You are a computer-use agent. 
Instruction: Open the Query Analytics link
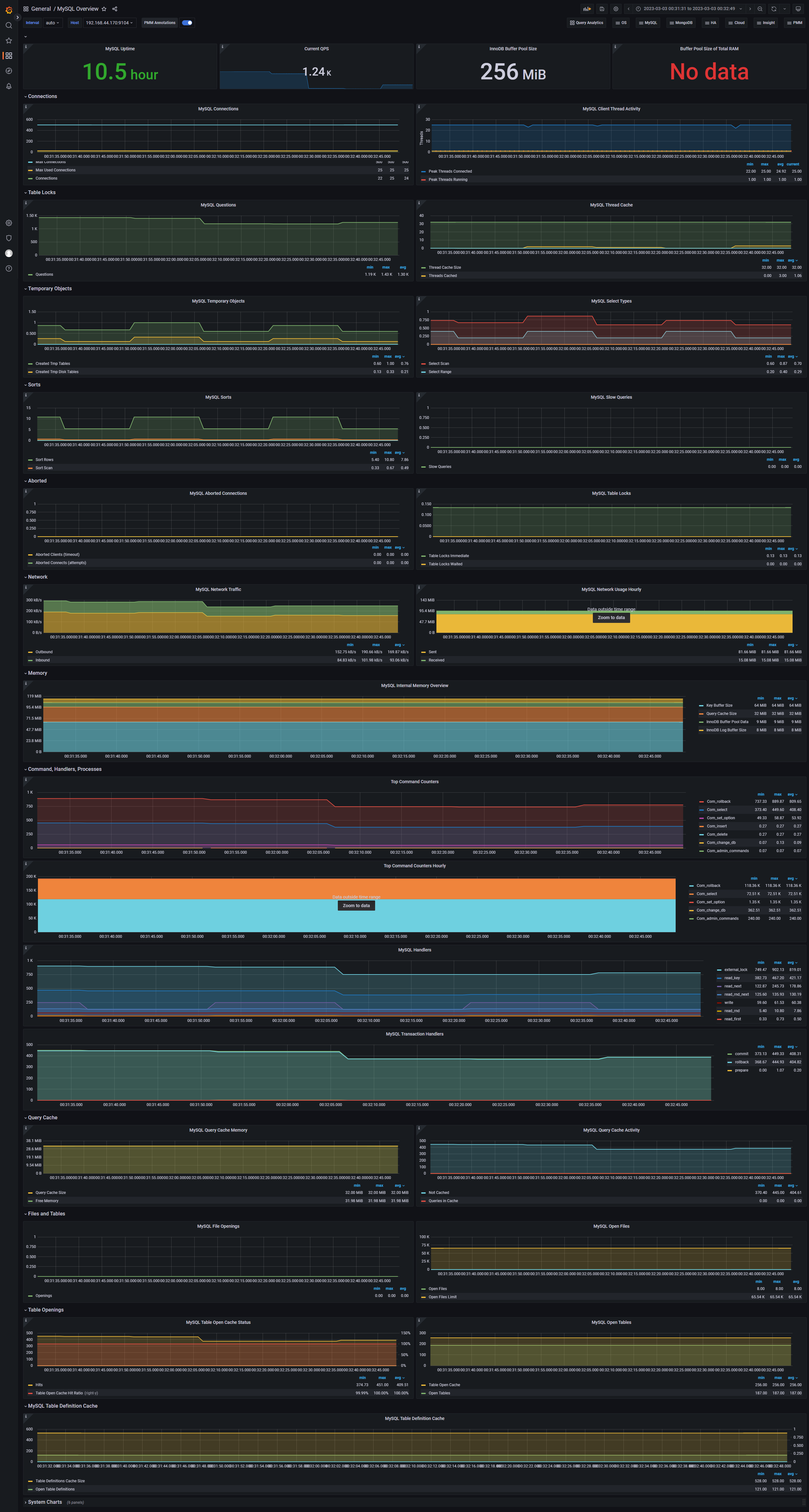tap(586, 23)
